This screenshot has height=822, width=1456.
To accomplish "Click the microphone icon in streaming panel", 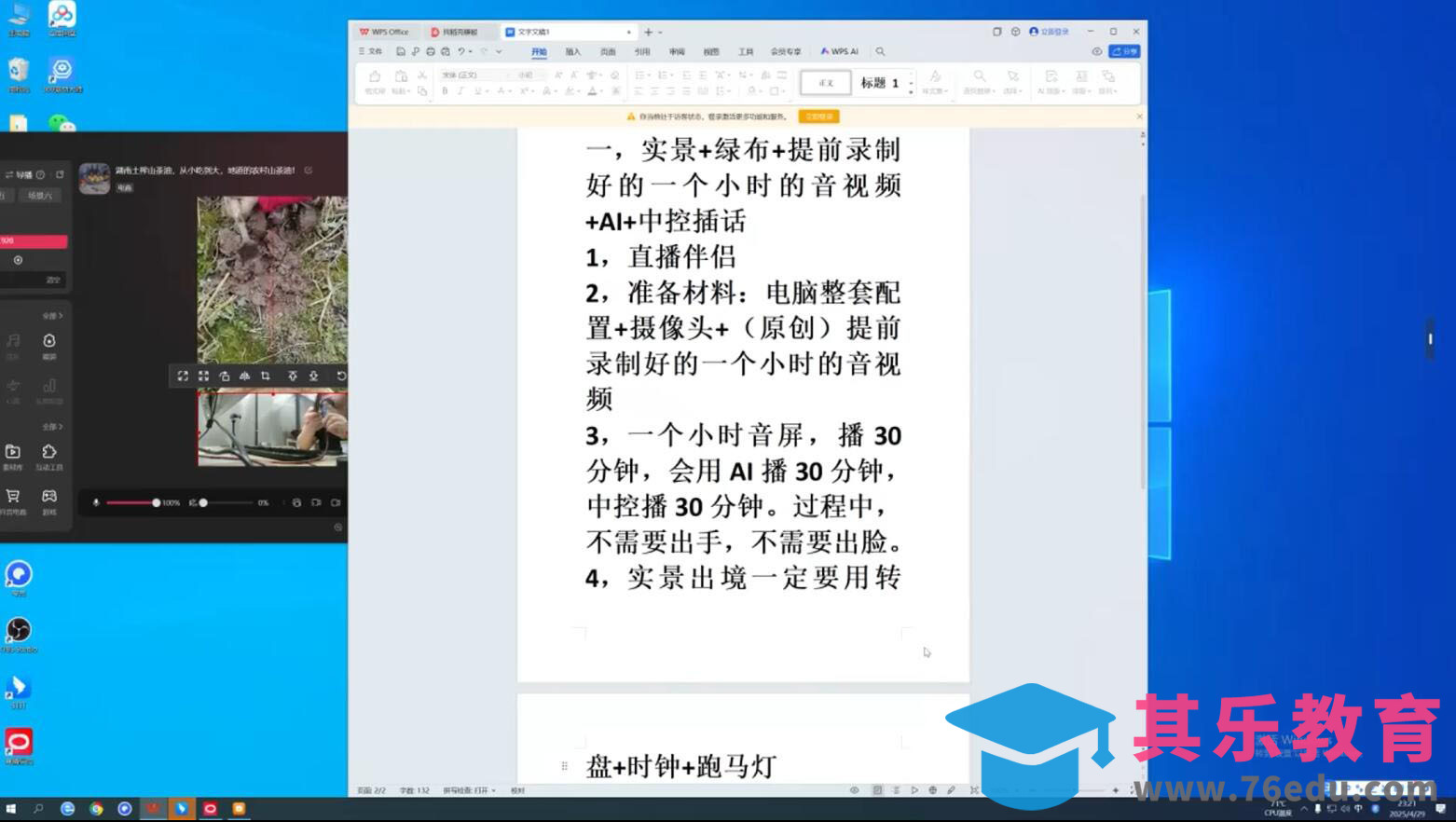I will (95, 502).
